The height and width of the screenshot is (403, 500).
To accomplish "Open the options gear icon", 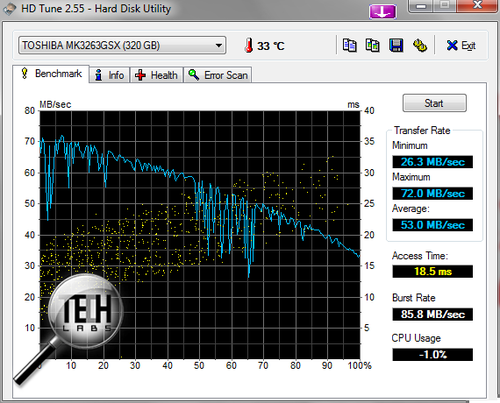I will click(420, 45).
